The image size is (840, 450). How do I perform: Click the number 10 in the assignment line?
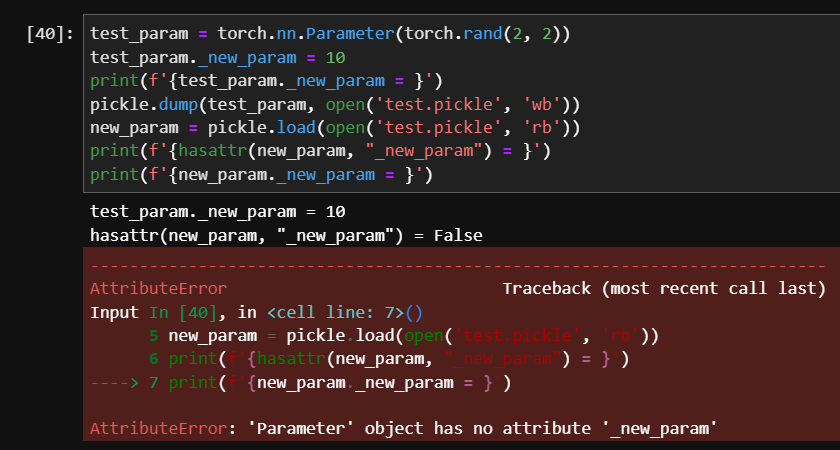click(335, 57)
